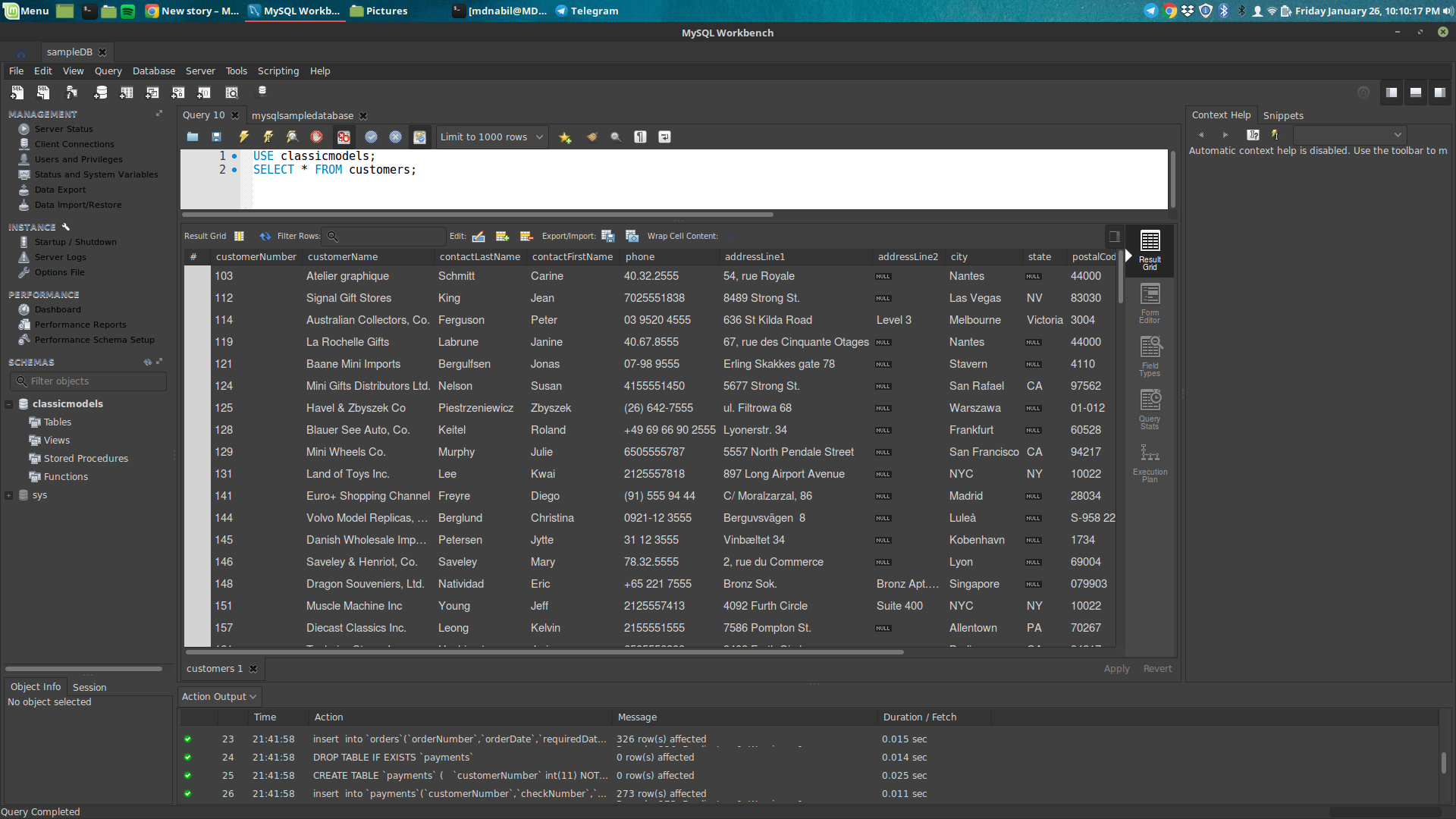Create a new table toolbar icon
The image size is (1456, 819).
127,93
